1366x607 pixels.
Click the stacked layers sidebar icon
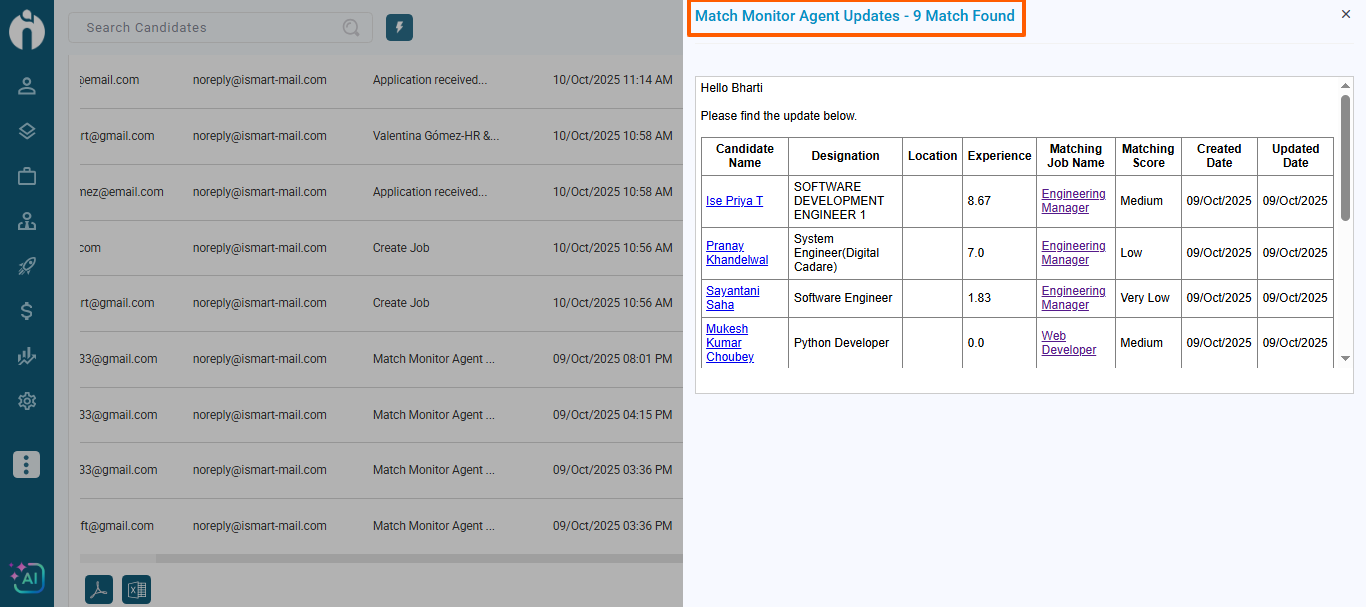[x=27, y=131]
